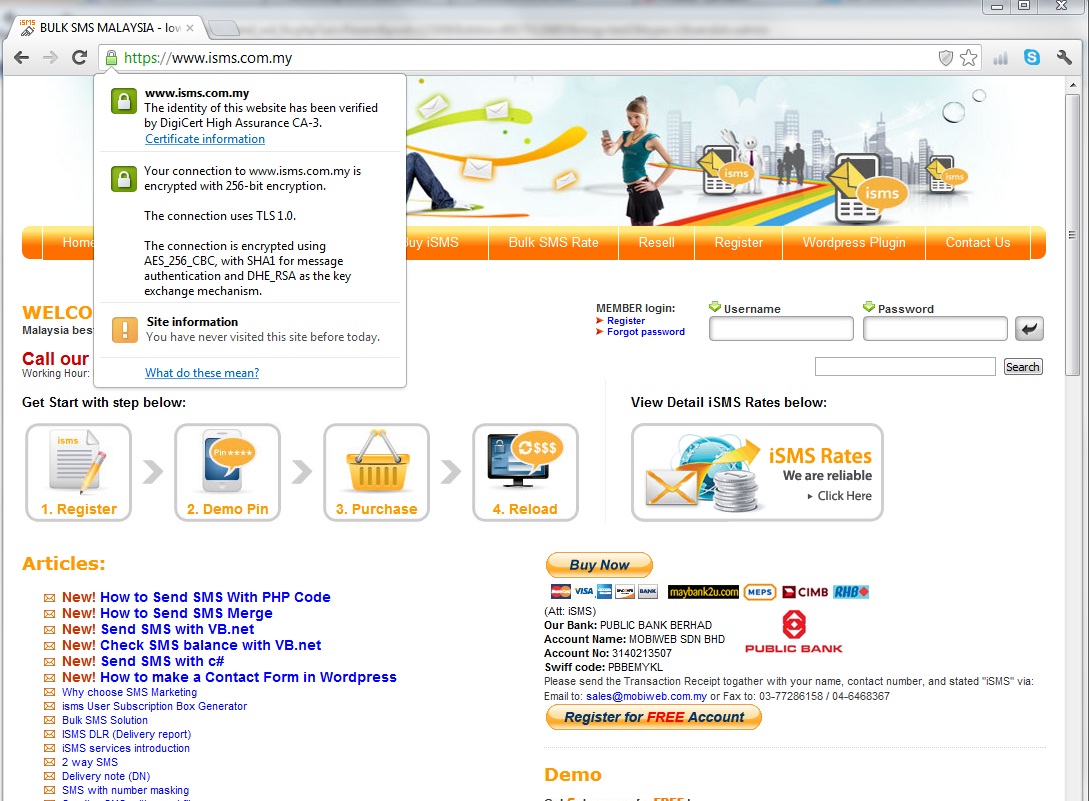This screenshot has height=801, width=1089.
Task: Open the Skype extension icon
Action: click(x=1031, y=58)
